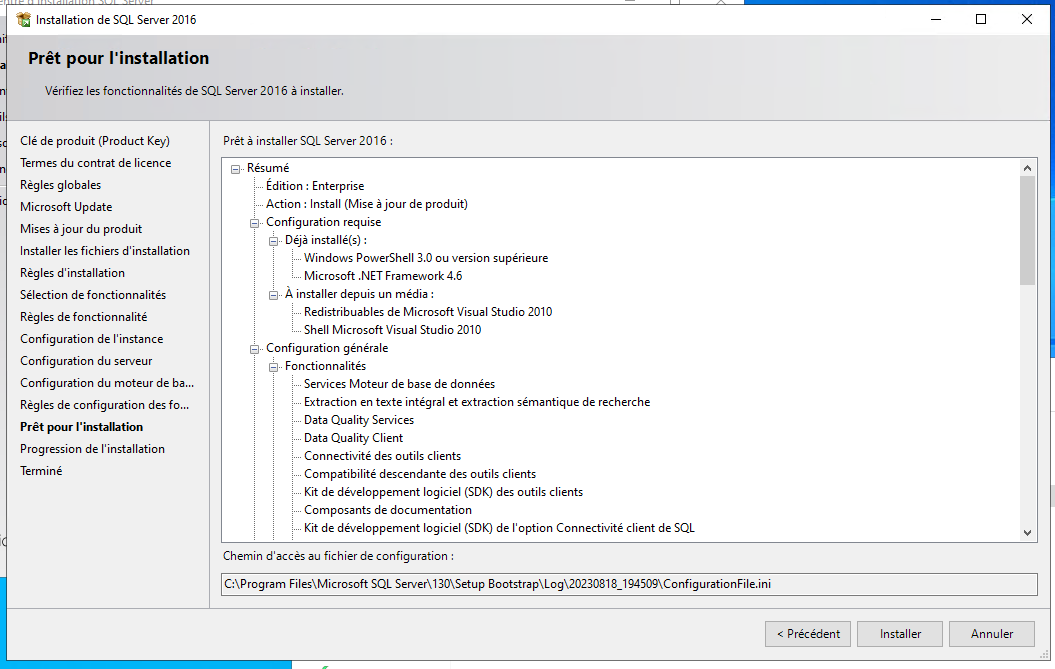
Task: Click the Résumé root tree label
Action: click(268, 168)
